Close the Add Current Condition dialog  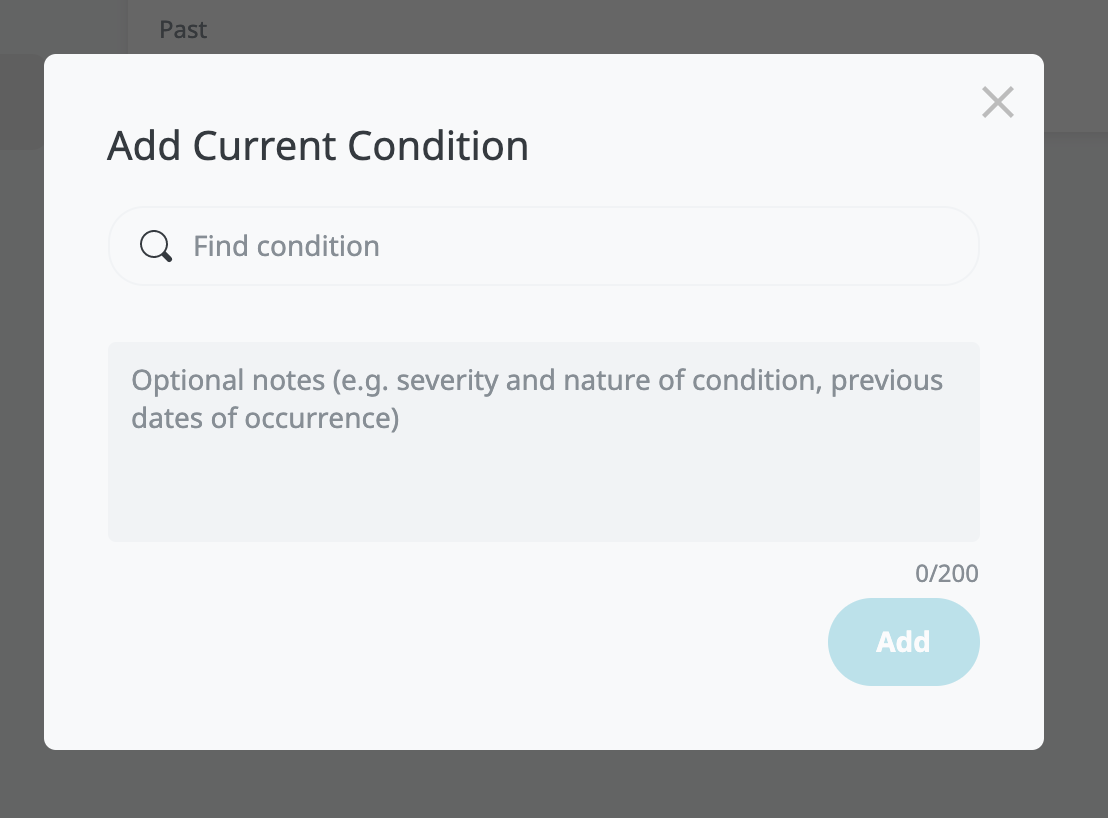998,102
